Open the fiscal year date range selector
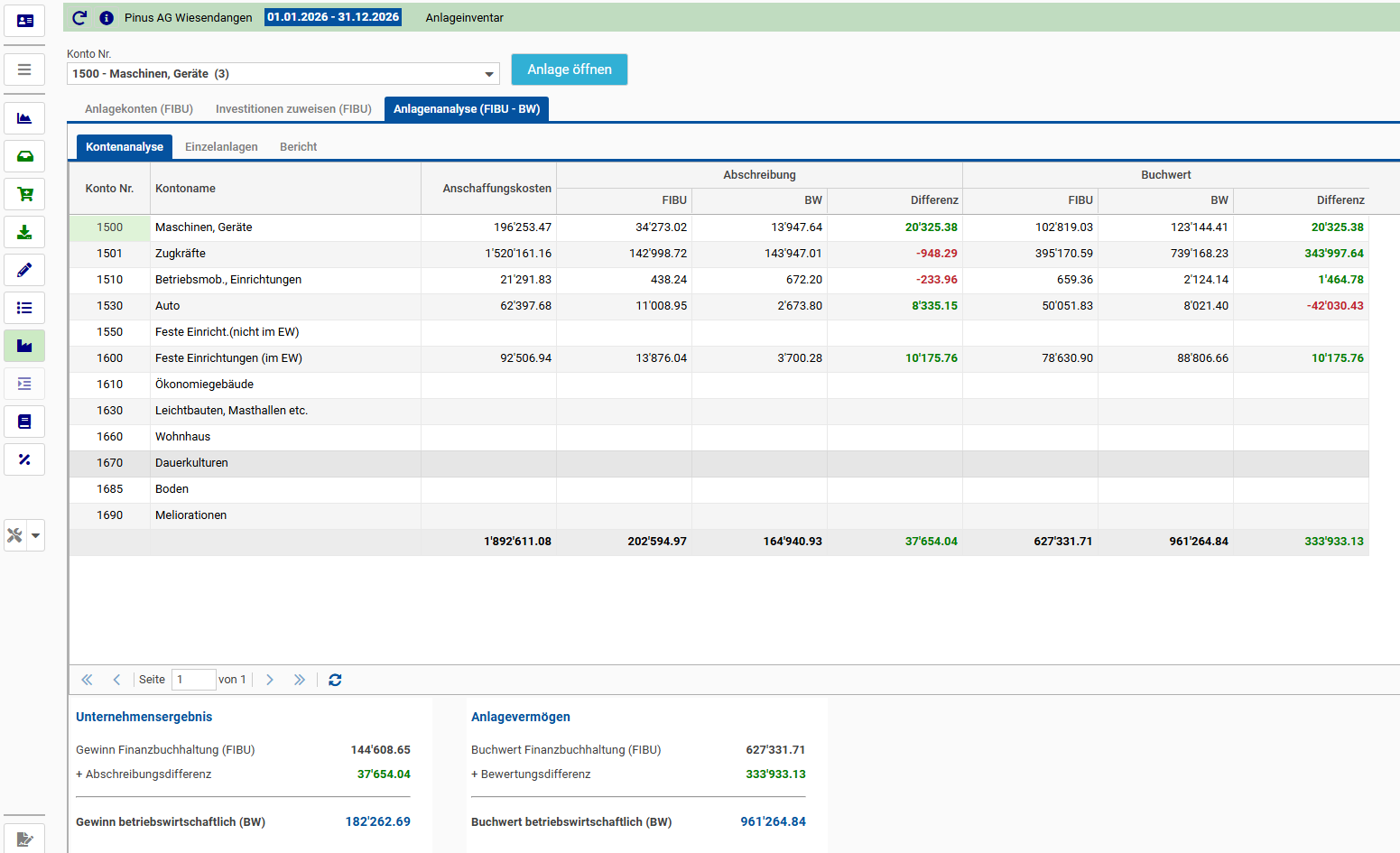The image size is (1400, 853). pyautogui.click(x=333, y=17)
